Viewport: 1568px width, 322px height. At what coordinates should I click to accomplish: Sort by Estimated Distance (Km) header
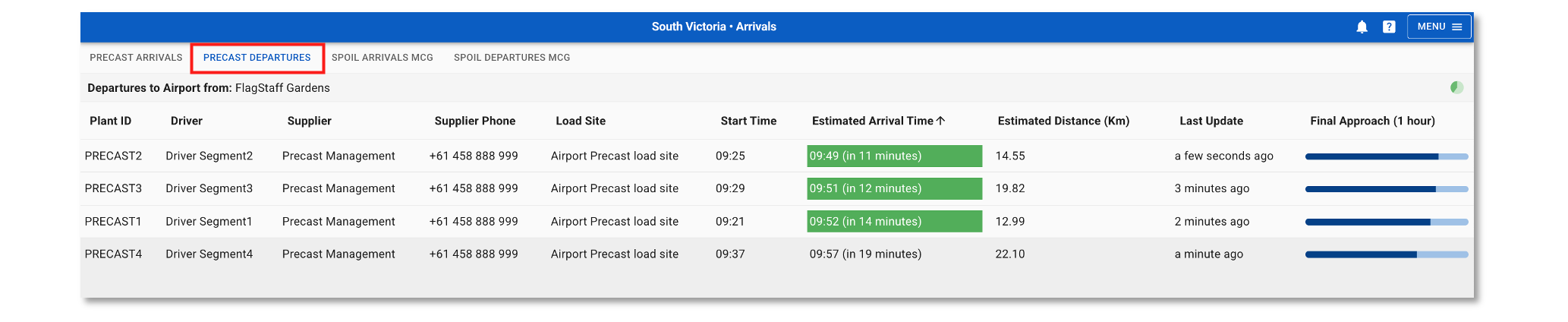[1063, 121]
